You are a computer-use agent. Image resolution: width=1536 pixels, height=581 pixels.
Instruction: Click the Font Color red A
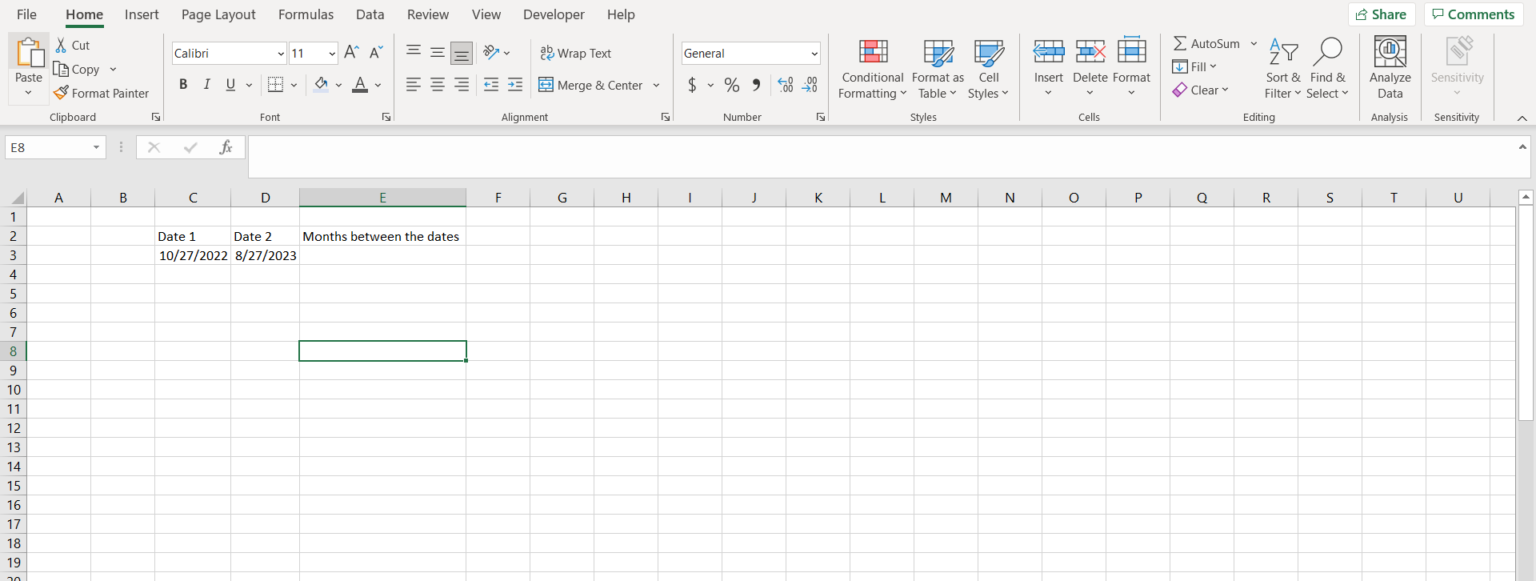click(x=360, y=85)
